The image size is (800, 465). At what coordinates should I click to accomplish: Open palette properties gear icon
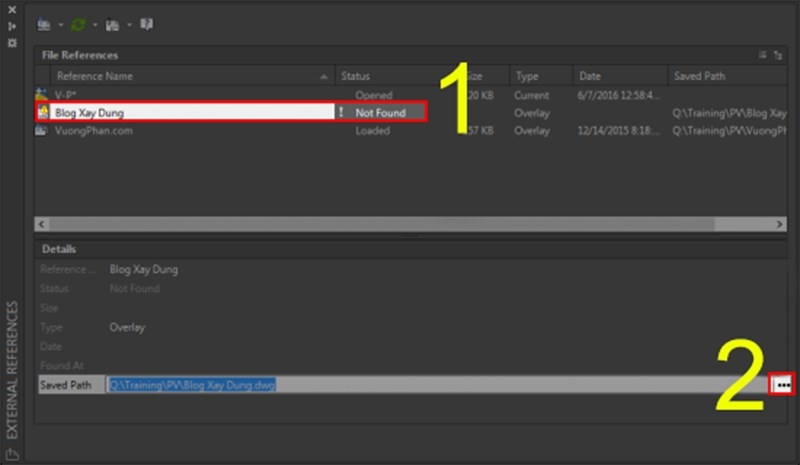tap(12, 43)
